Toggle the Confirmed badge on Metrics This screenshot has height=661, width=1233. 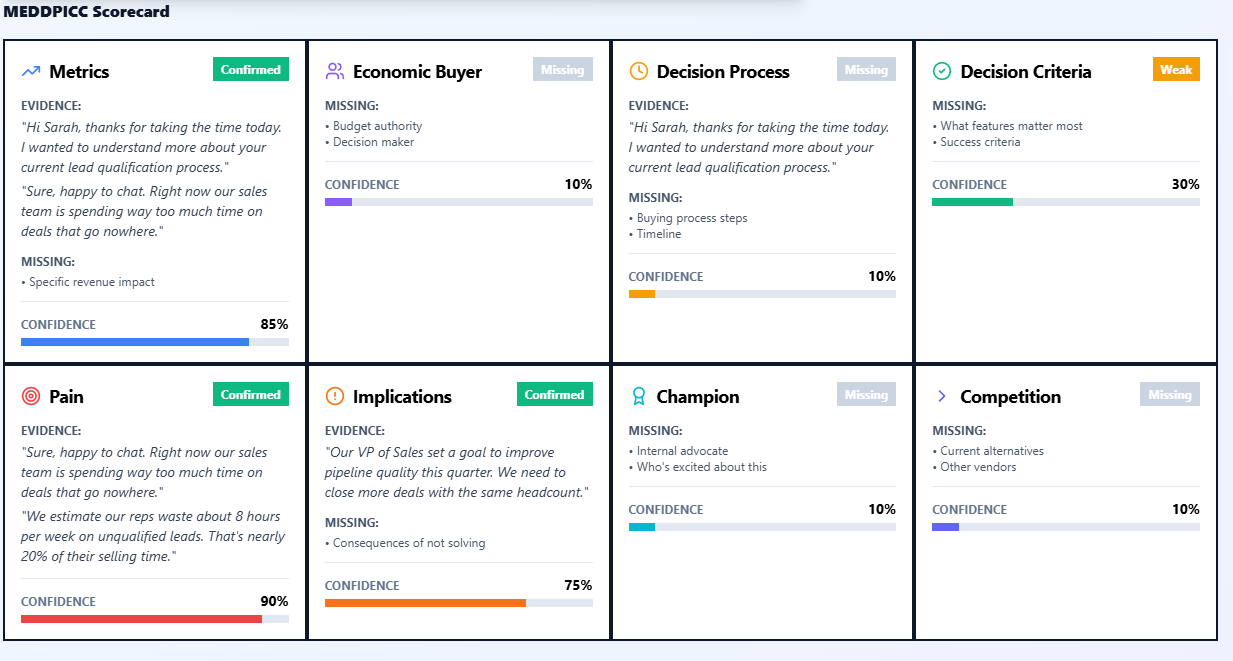(x=250, y=69)
